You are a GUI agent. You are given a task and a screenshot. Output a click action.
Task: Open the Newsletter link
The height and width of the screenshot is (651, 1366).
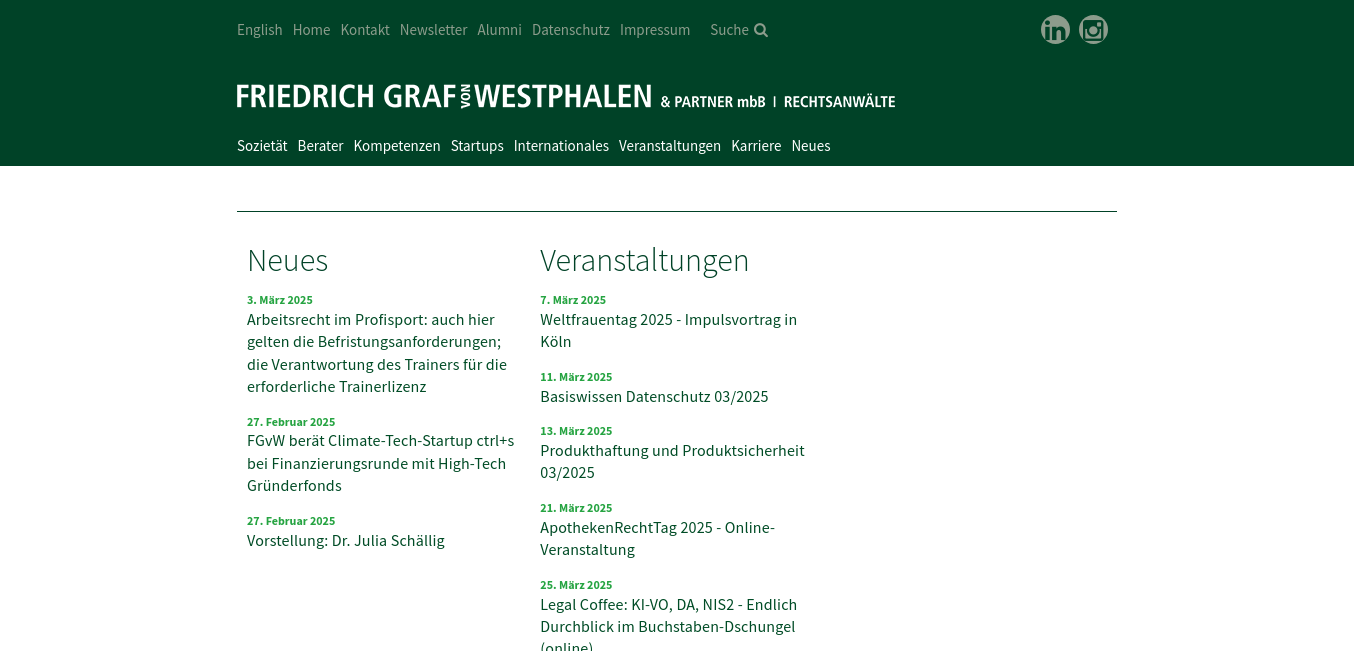tap(433, 30)
